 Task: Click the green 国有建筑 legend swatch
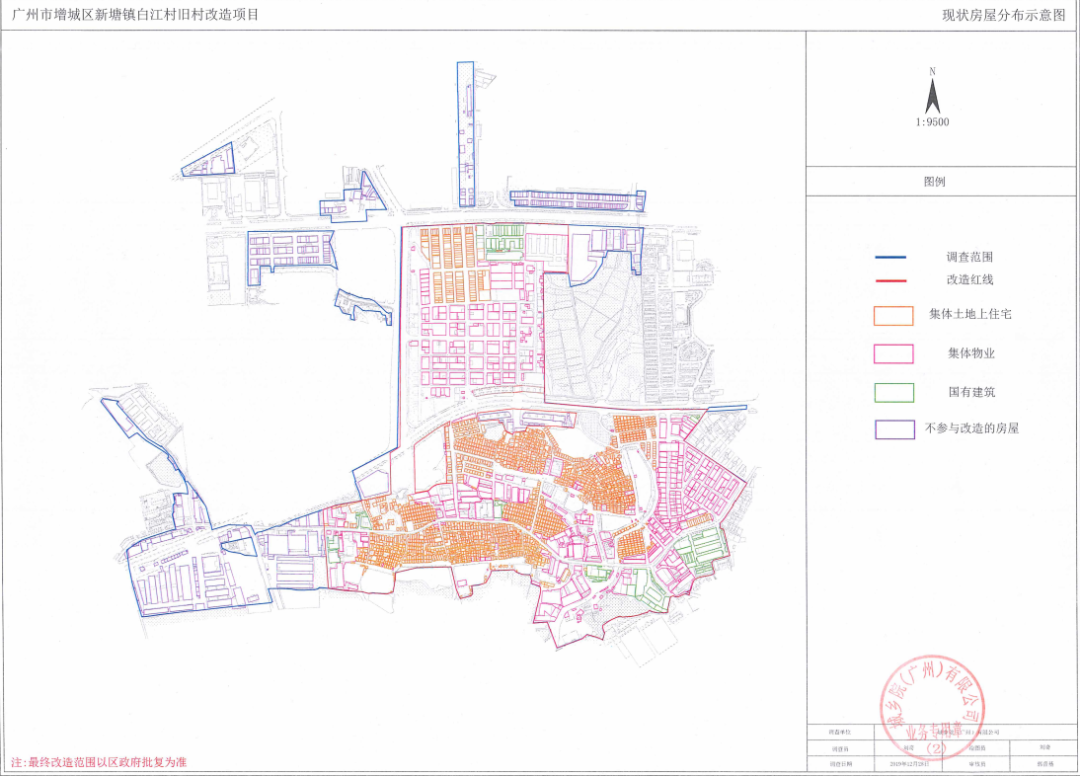click(x=894, y=392)
